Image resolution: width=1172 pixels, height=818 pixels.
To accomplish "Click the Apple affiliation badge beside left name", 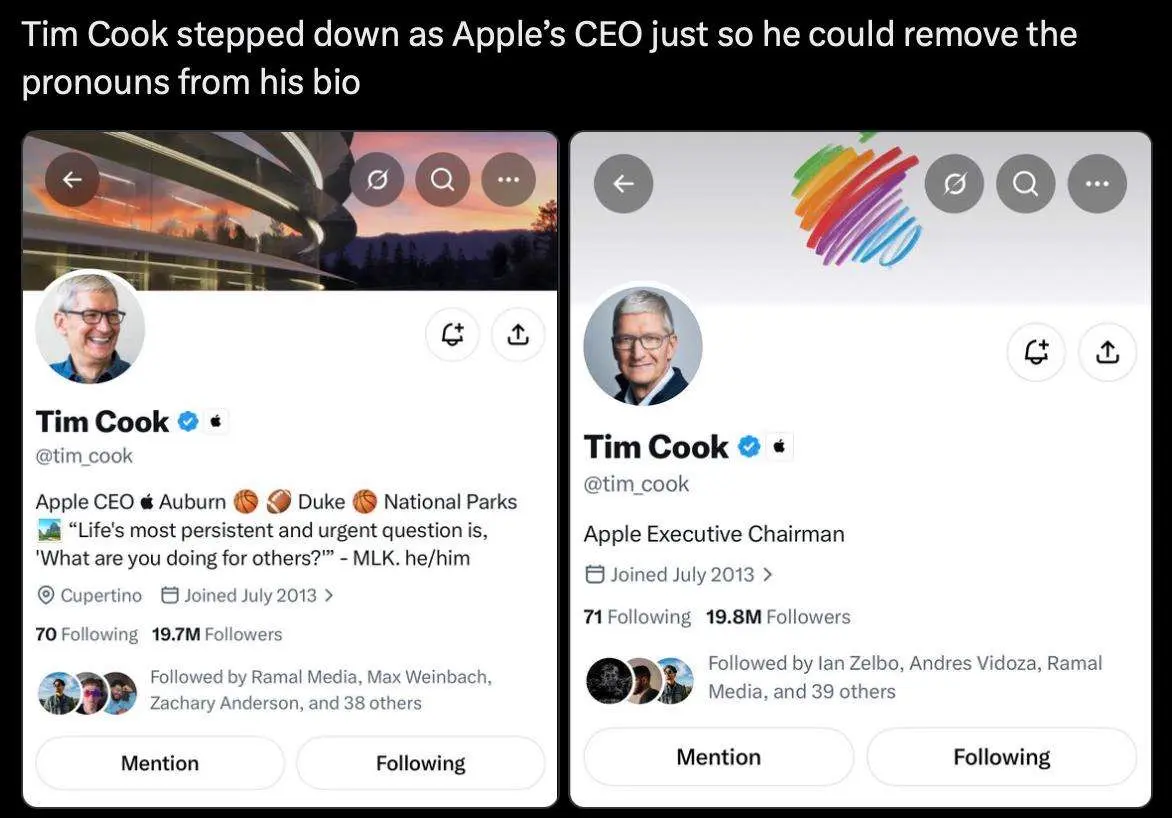I will pyautogui.click(x=217, y=422).
